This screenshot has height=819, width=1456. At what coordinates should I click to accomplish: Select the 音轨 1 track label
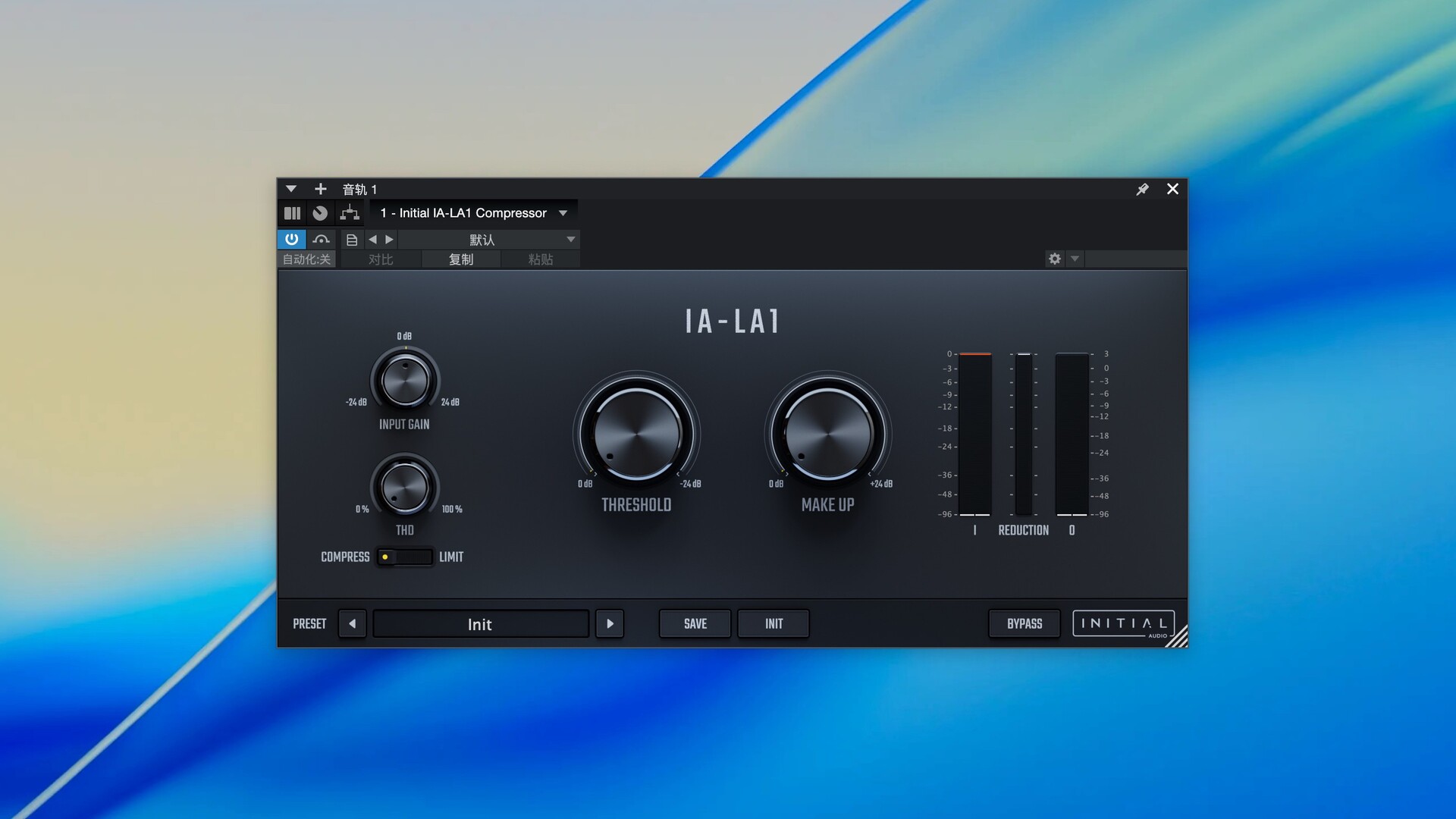click(x=359, y=190)
